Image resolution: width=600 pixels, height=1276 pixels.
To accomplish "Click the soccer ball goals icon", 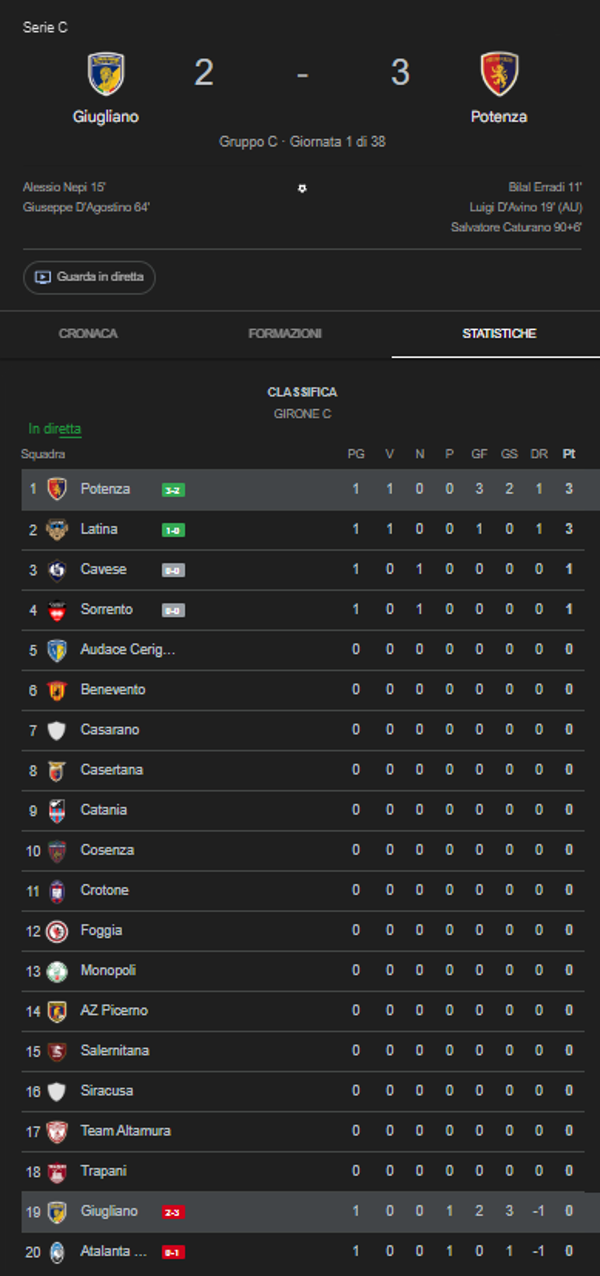I will pos(302,188).
